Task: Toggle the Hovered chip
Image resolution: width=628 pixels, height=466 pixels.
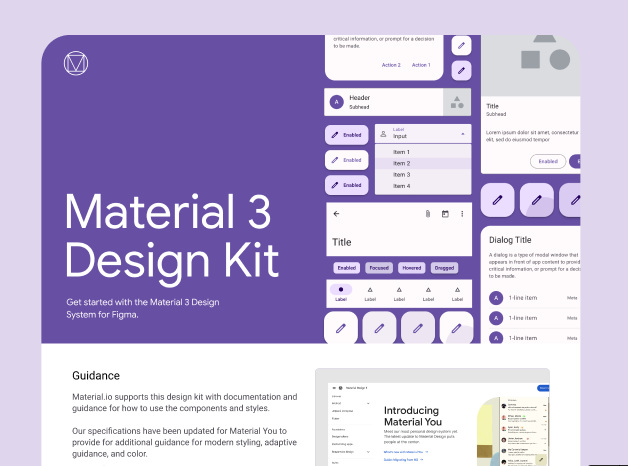Action: (x=412, y=268)
